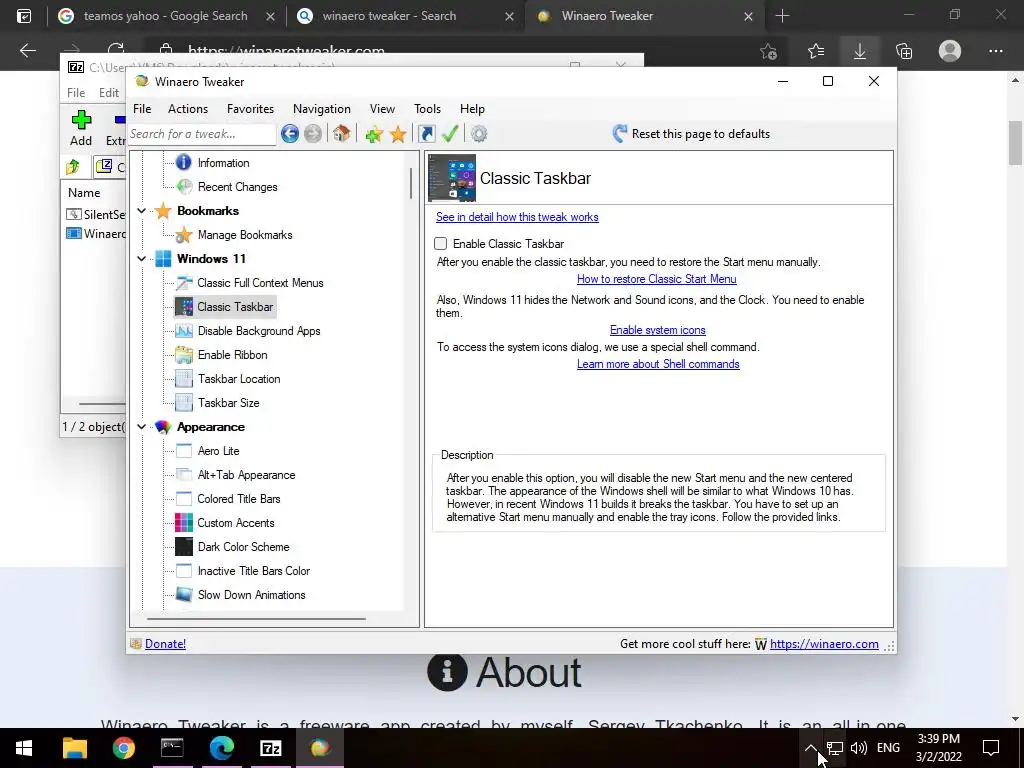
Task: Open the Favorites menu
Action: click(250, 109)
